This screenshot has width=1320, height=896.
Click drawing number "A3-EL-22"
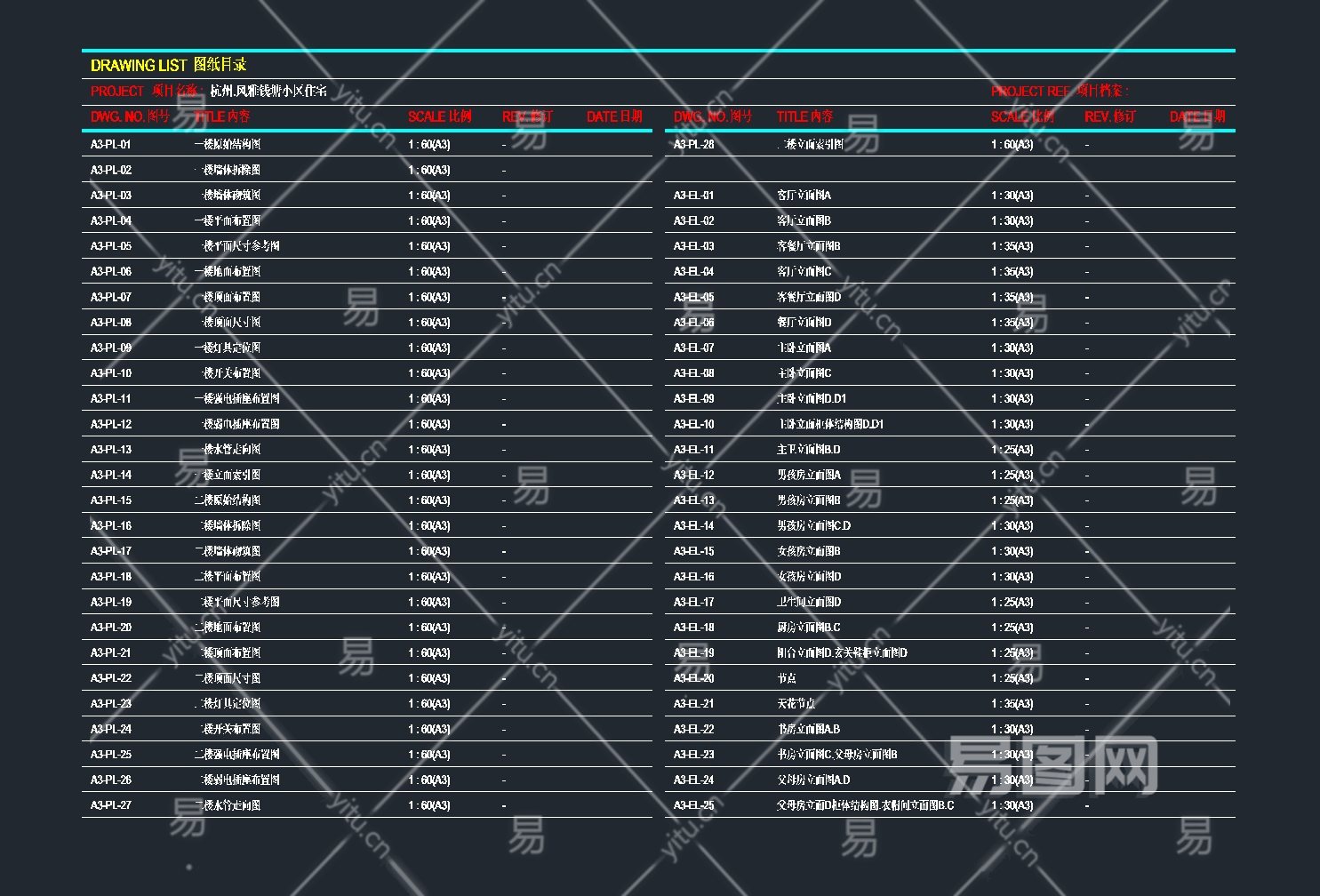coord(694,729)
